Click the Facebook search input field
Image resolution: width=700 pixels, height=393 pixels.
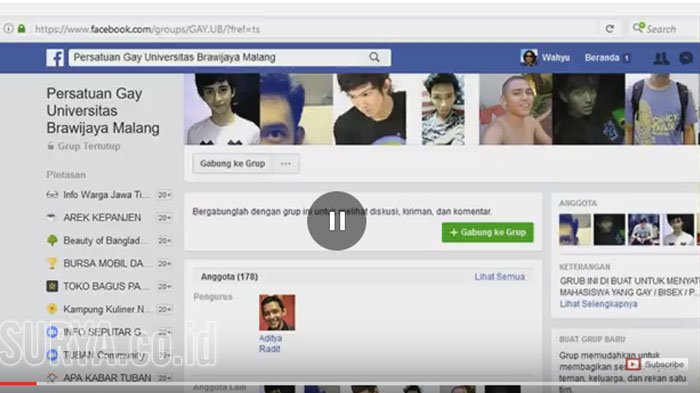click(x=219, y=57)
